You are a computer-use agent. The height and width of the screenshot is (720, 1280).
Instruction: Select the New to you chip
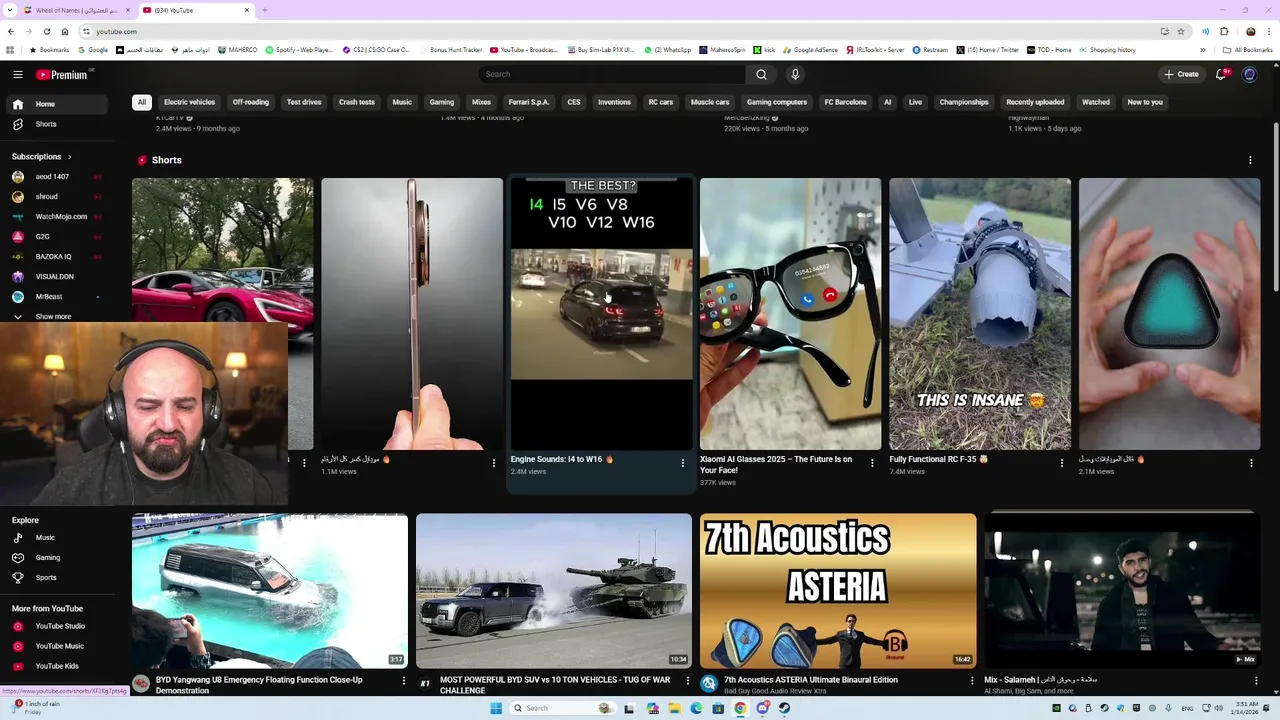[x=1145, y=102]
